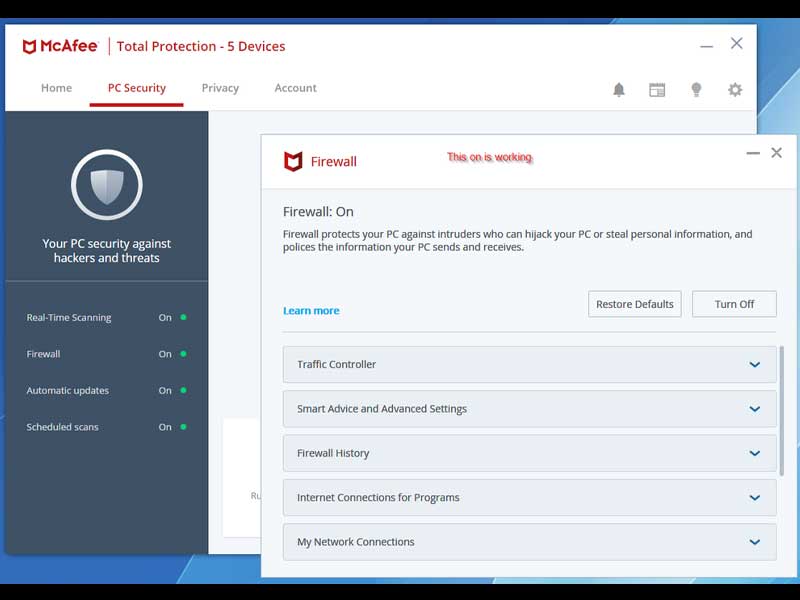The height and width of the screenshot is (600, 800).
Task: Open Scheduled scans from the sidebar
Action: click(63, 427)
